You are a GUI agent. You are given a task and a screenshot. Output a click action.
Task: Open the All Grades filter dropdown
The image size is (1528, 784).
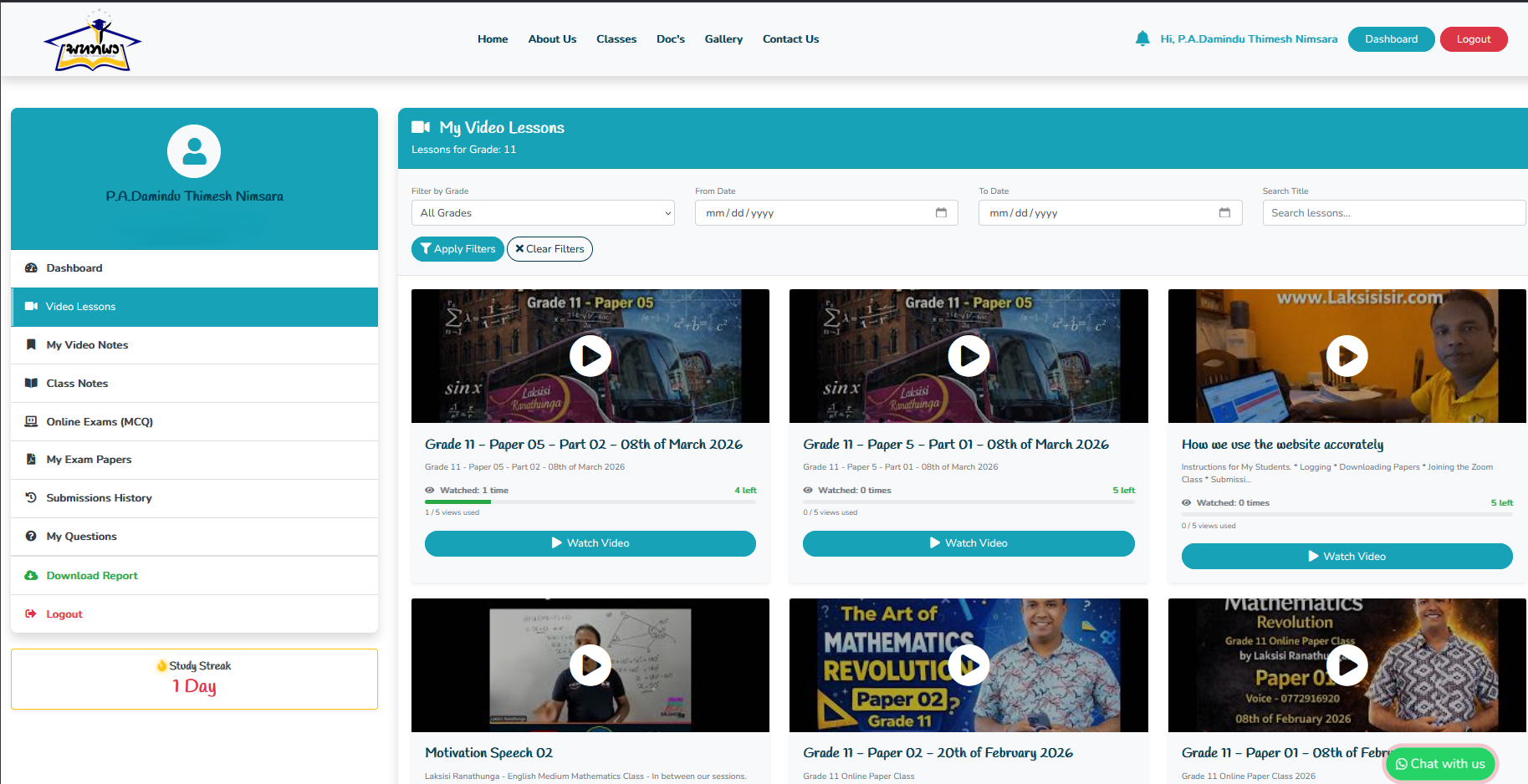point(542,212)
